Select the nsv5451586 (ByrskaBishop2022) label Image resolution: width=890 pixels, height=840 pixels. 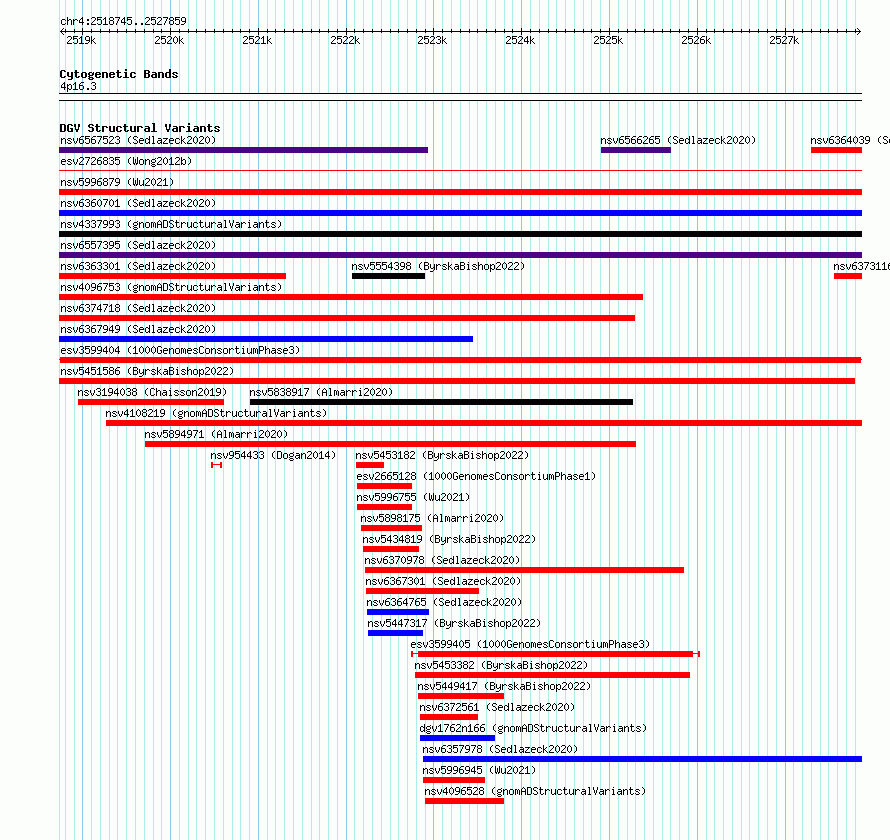tap(147, 371)
